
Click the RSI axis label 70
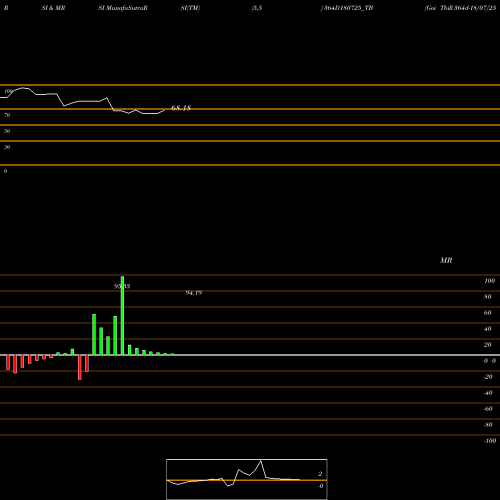click(7, 115)
